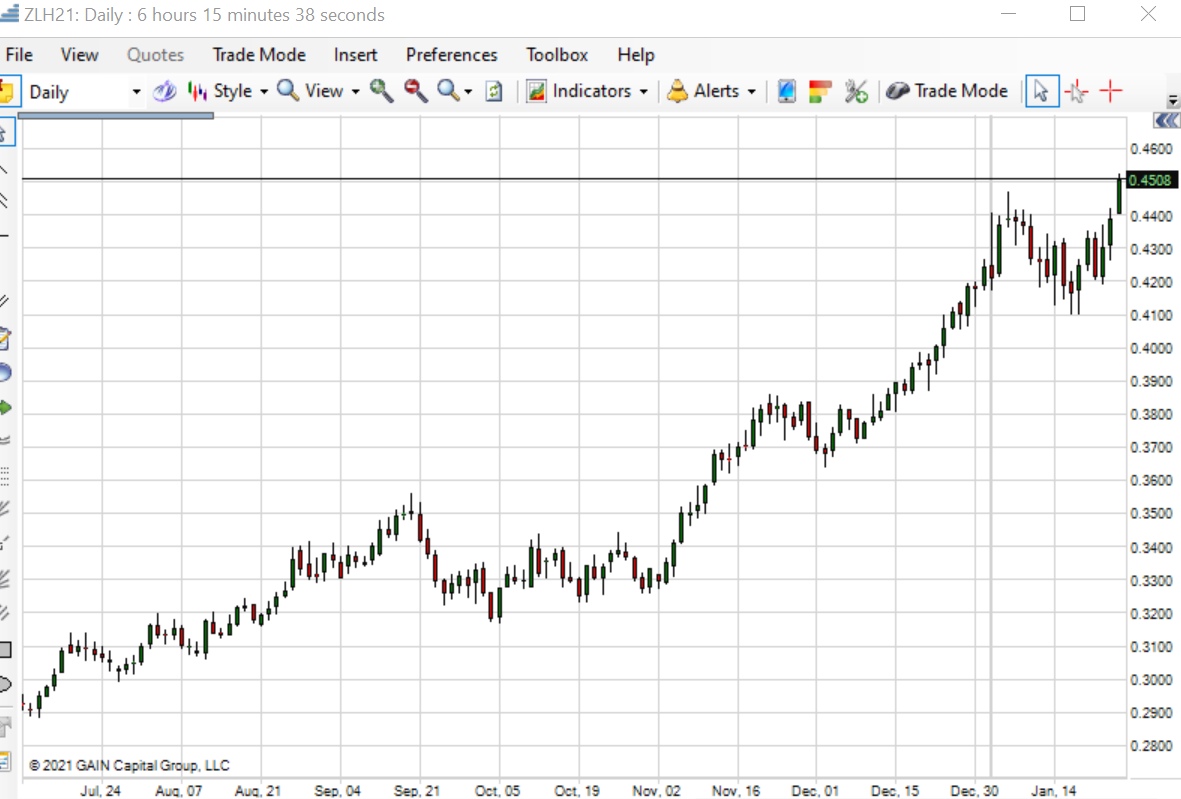Click the 0.3500 price axis label
1181x799 pixels.
1151,514
